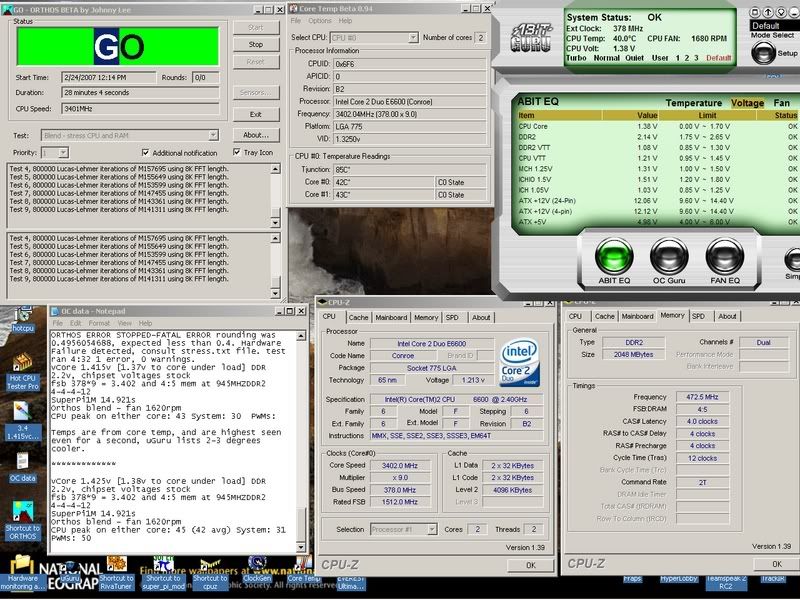Click the ORTHOS Start Time field
The image size is (800, 600).
tap(109, 78)
